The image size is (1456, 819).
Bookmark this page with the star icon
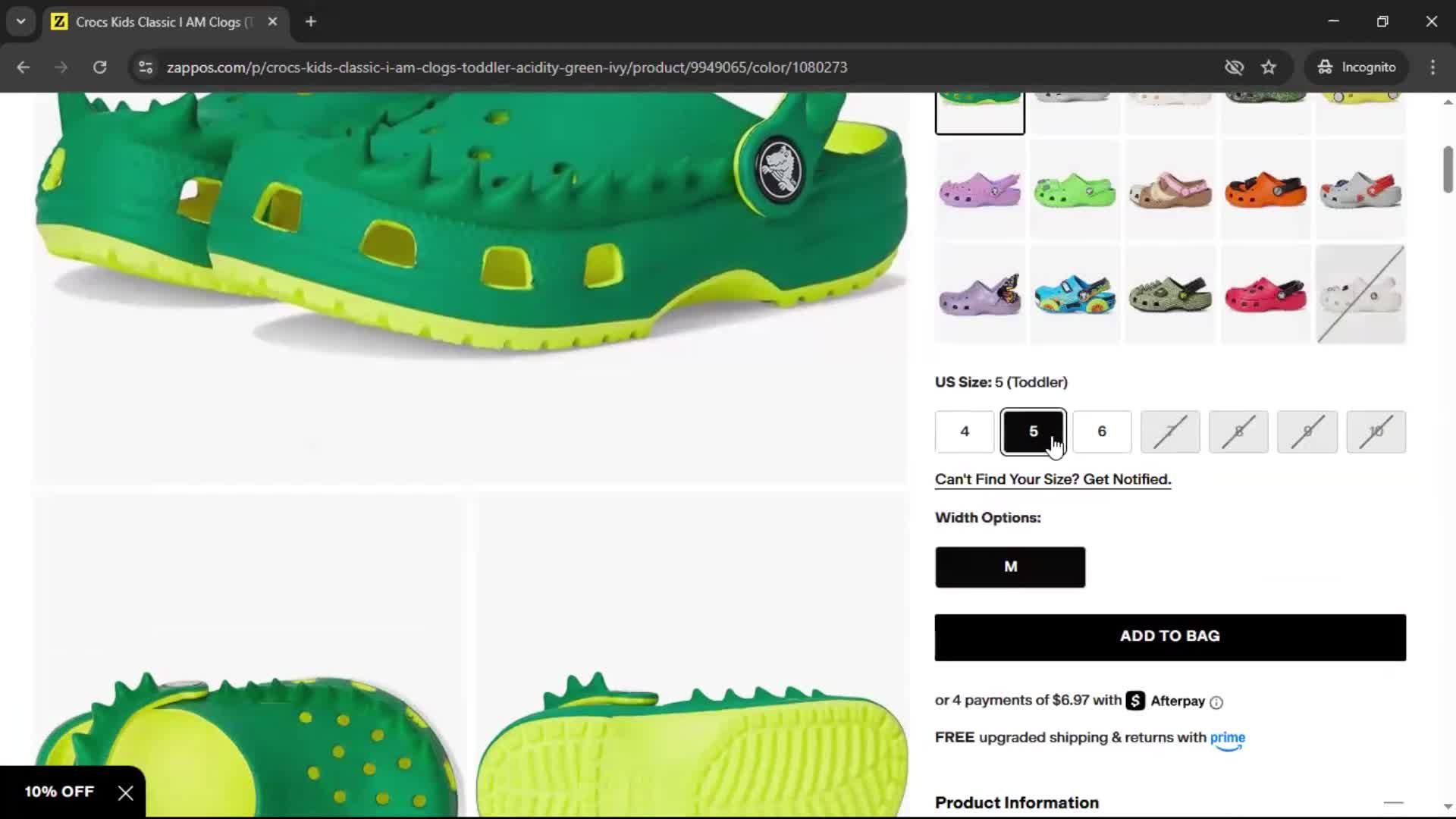tap(1269, 67)
